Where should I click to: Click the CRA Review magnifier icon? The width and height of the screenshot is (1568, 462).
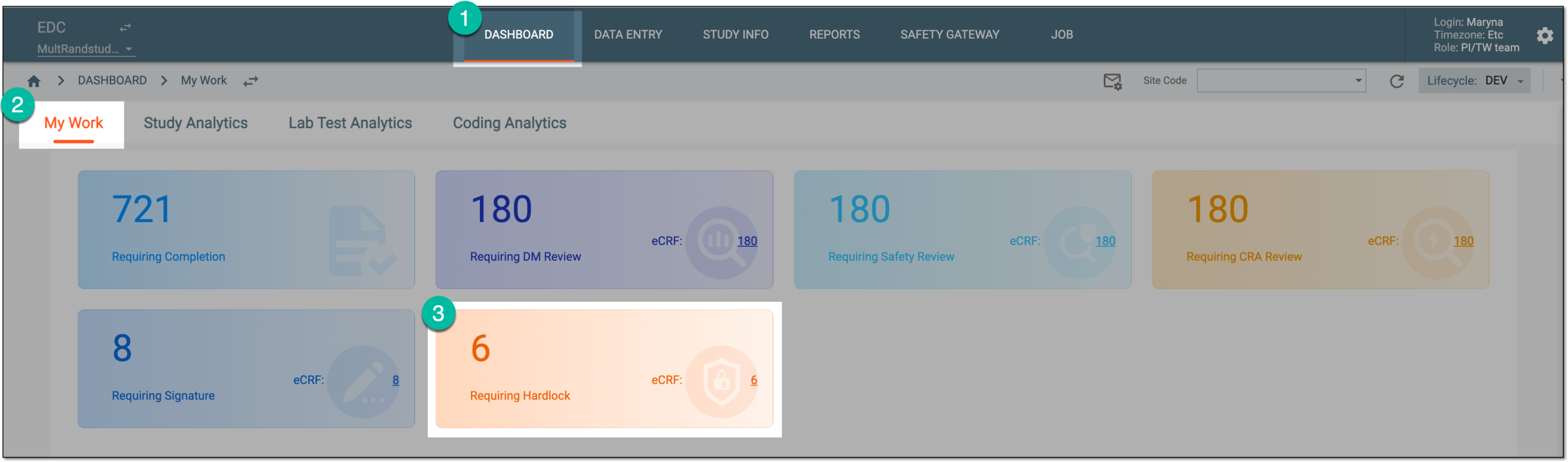click(x=1438, y=242)
